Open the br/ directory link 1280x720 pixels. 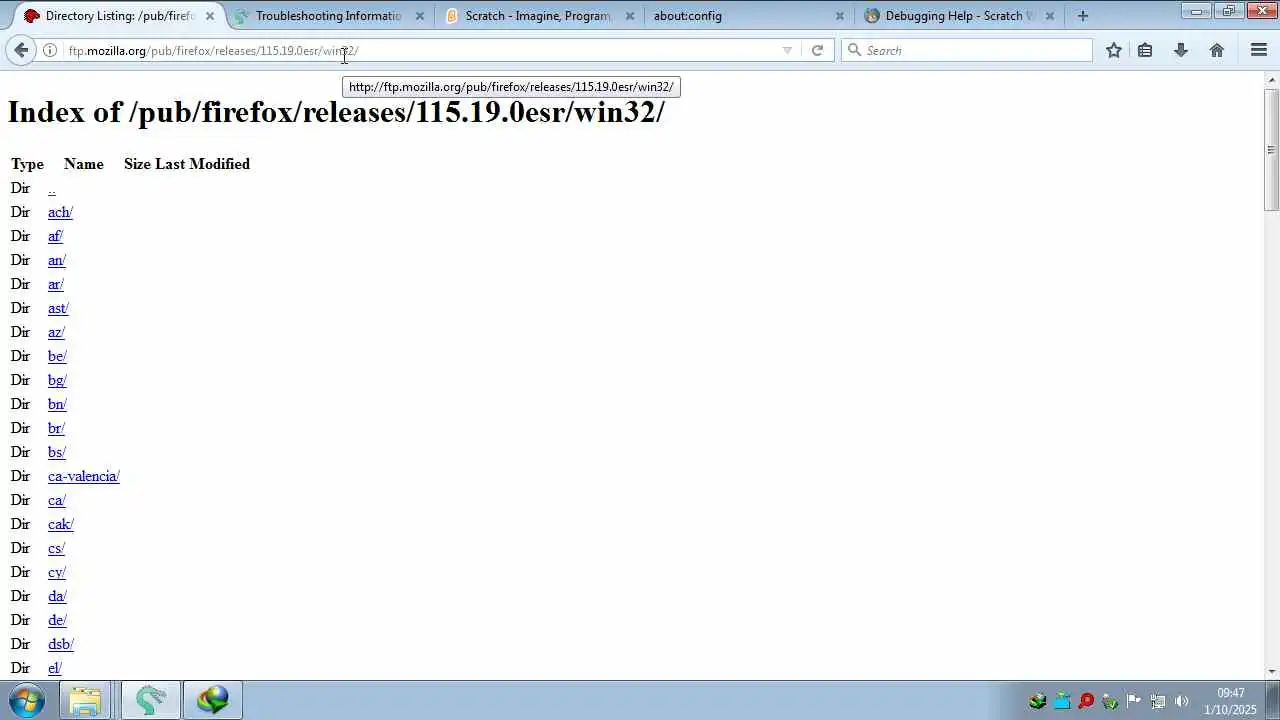click(56, 428)
